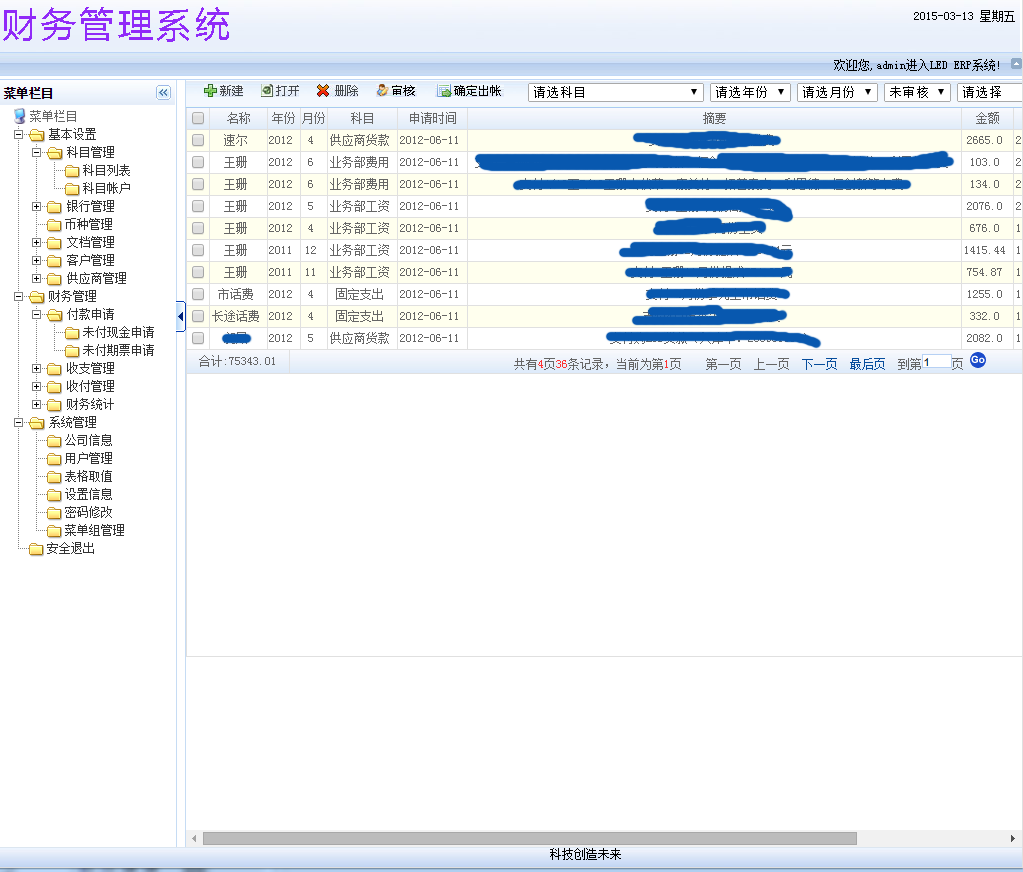Open 未付现金申请 in the menu tree
Screen dimensions: 1023x872
point(117,333)
